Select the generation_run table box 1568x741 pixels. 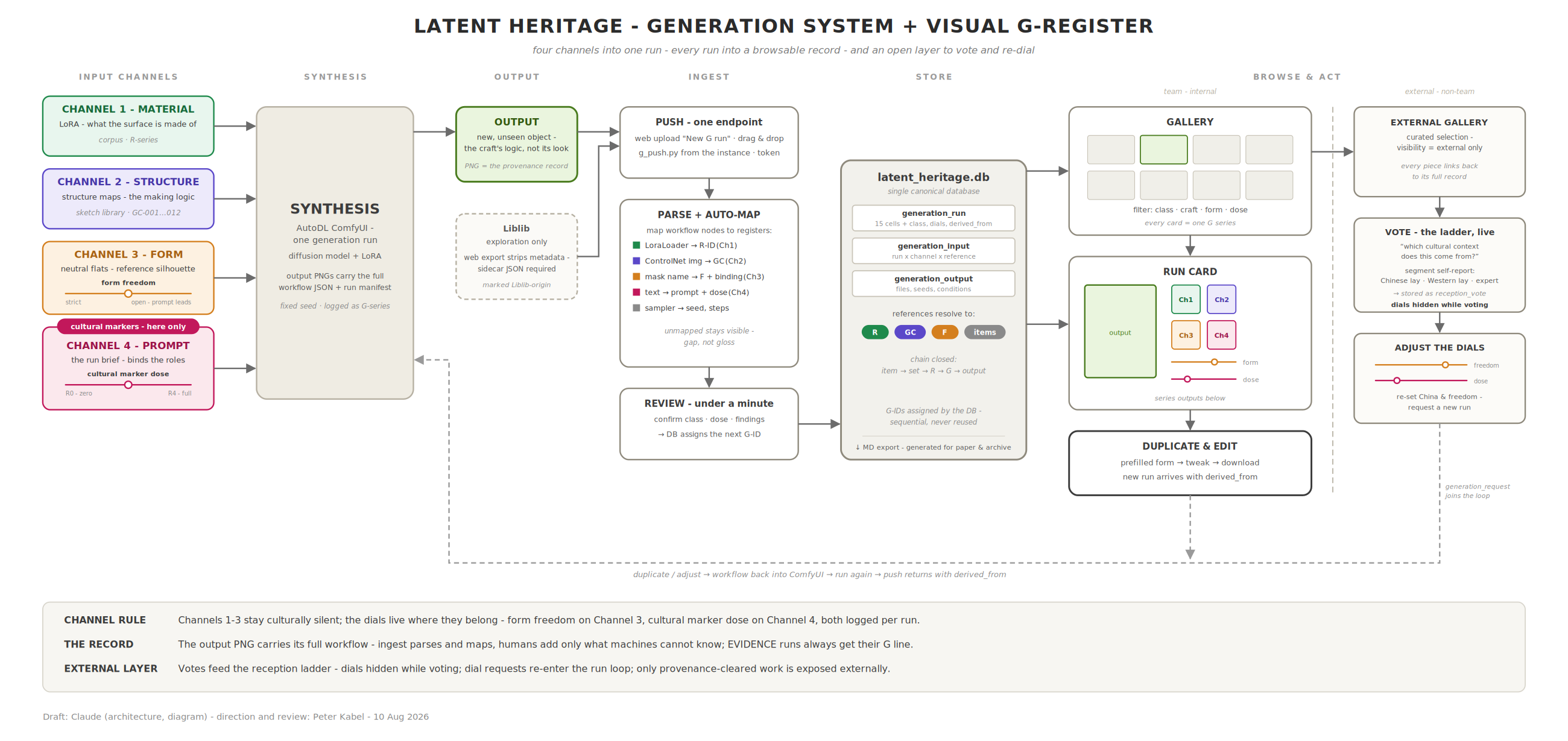pyautogui.click(x=933, y=218)
